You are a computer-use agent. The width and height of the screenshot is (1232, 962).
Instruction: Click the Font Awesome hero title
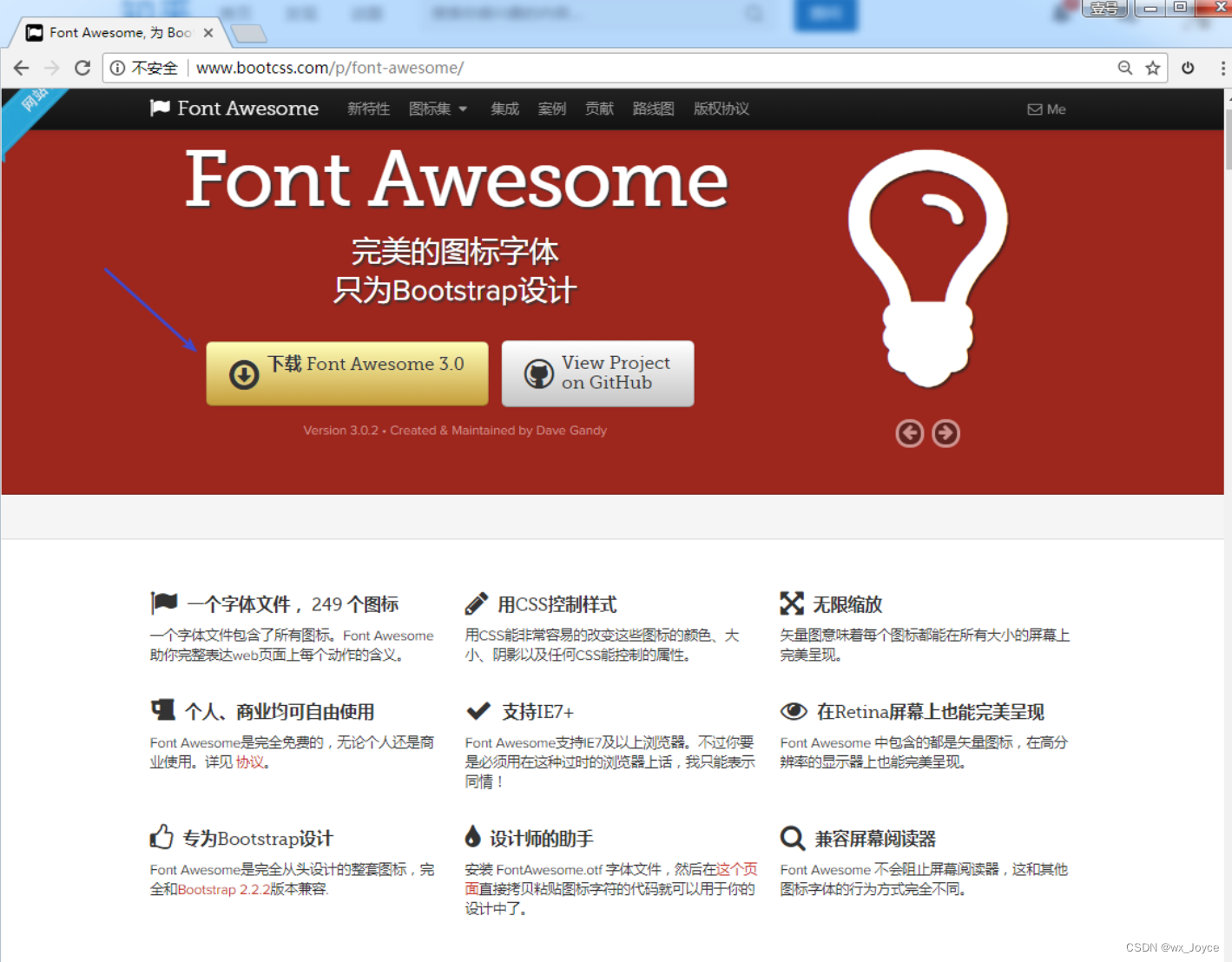pyautogui.click(x=457, y=180)
